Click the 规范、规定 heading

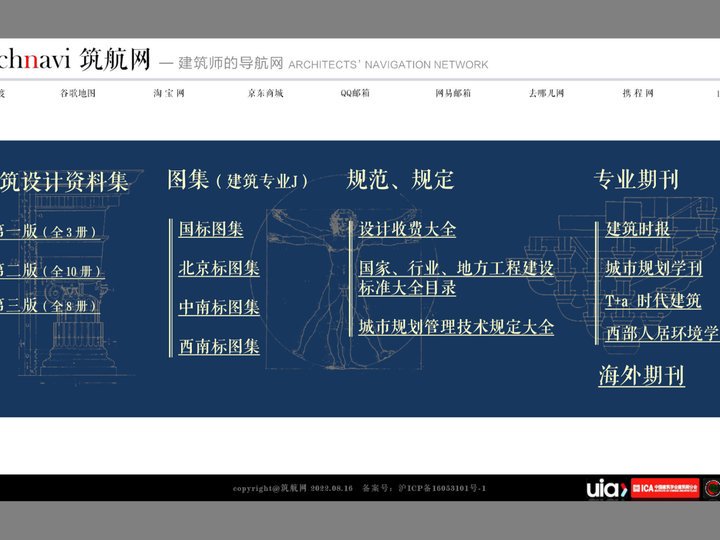(400, 180)
